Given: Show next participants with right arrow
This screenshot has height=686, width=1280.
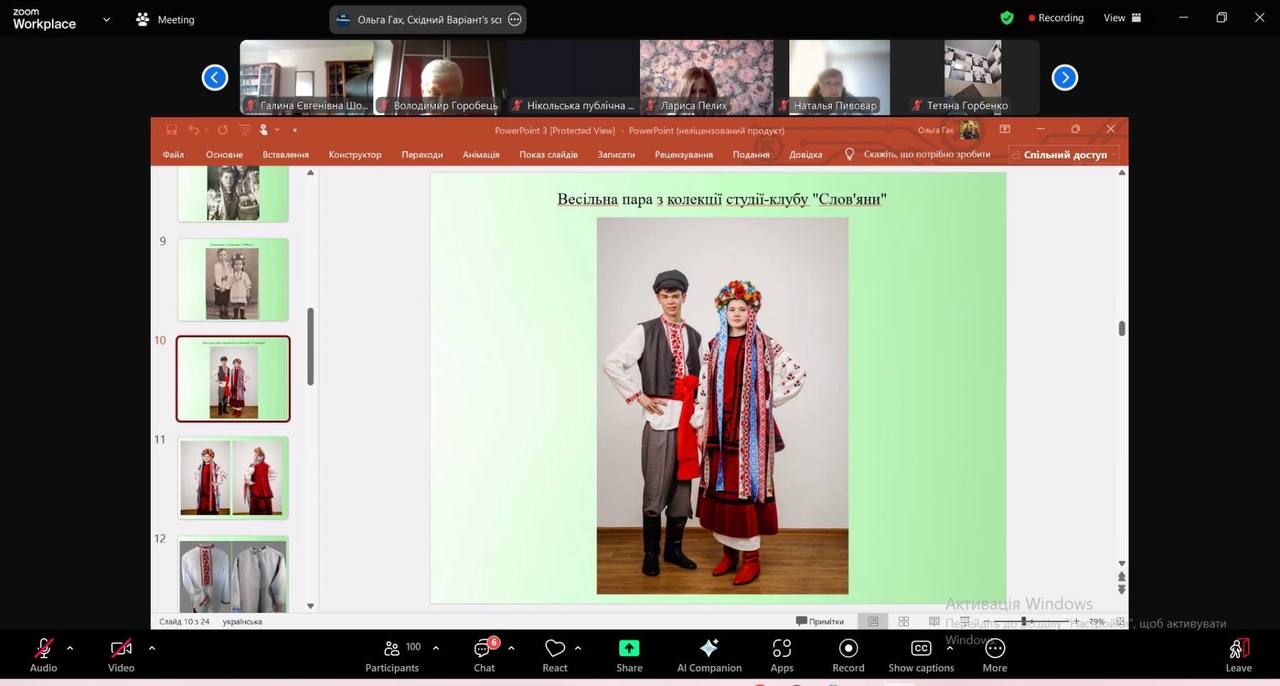Looking at the screenshot, I should (1064, 77).
